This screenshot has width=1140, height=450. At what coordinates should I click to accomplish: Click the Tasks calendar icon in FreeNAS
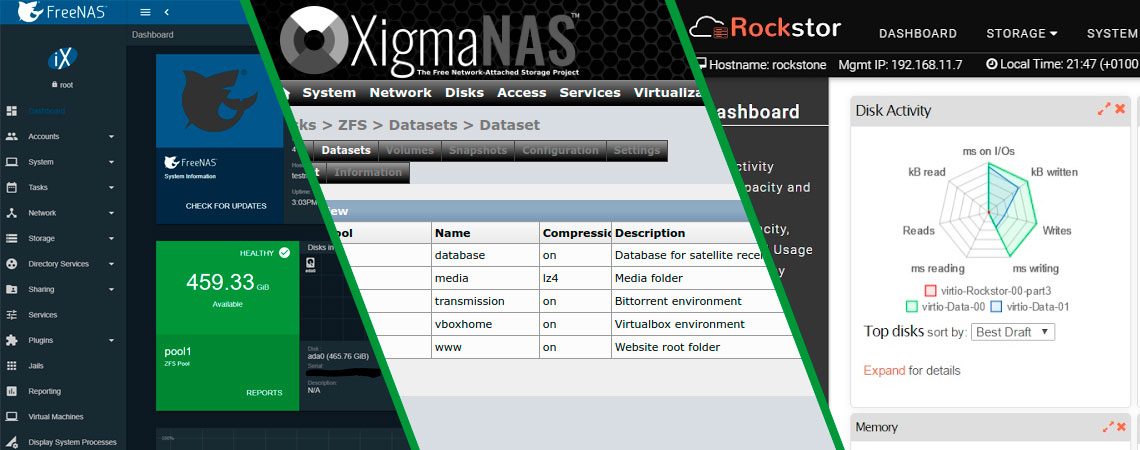(x=12, y=188)
